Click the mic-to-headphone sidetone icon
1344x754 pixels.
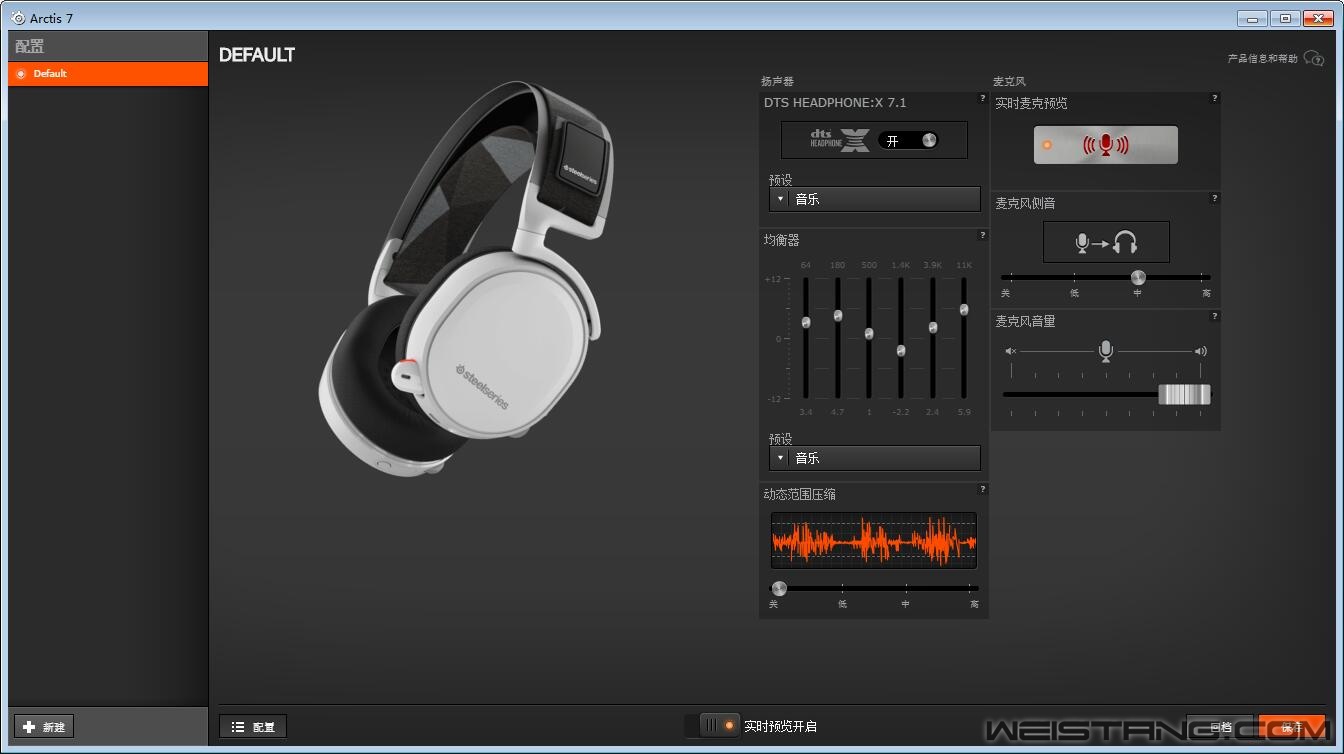(x=1106, y=242)
